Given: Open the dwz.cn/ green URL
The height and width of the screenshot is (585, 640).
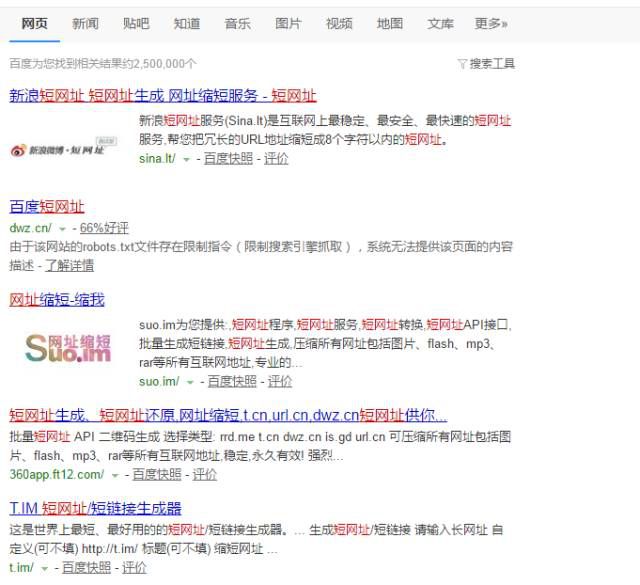Looking at the screenshot, I should coord(31,228).
